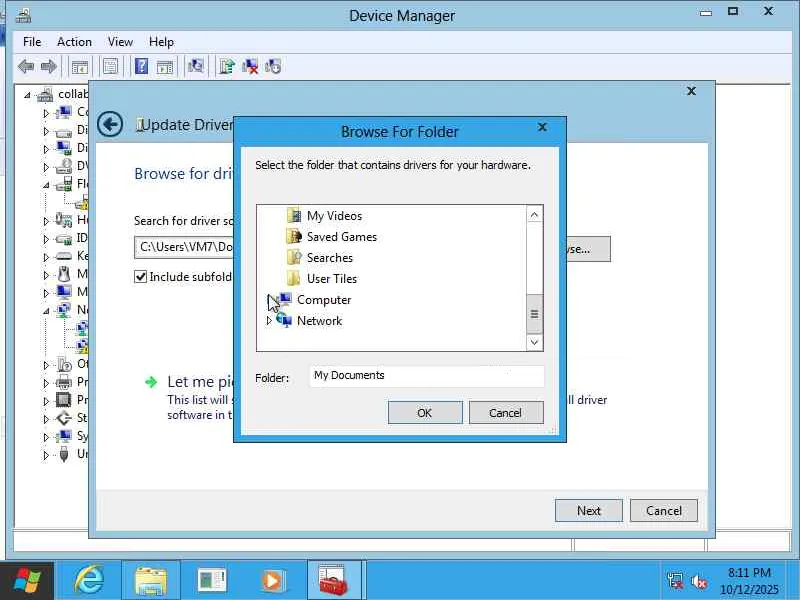
Task: Toggle the console tree toolbar icon
Action: 80,66
